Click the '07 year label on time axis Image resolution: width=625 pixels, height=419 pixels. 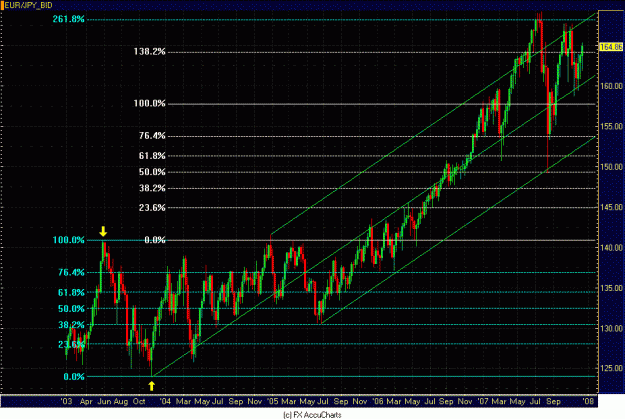point(483,401)
